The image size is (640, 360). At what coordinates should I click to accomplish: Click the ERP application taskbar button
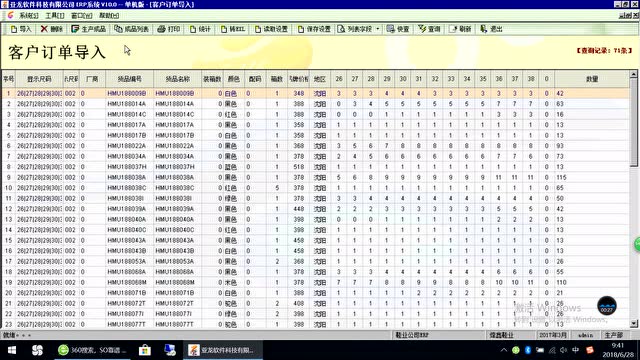tap(222, 350)
